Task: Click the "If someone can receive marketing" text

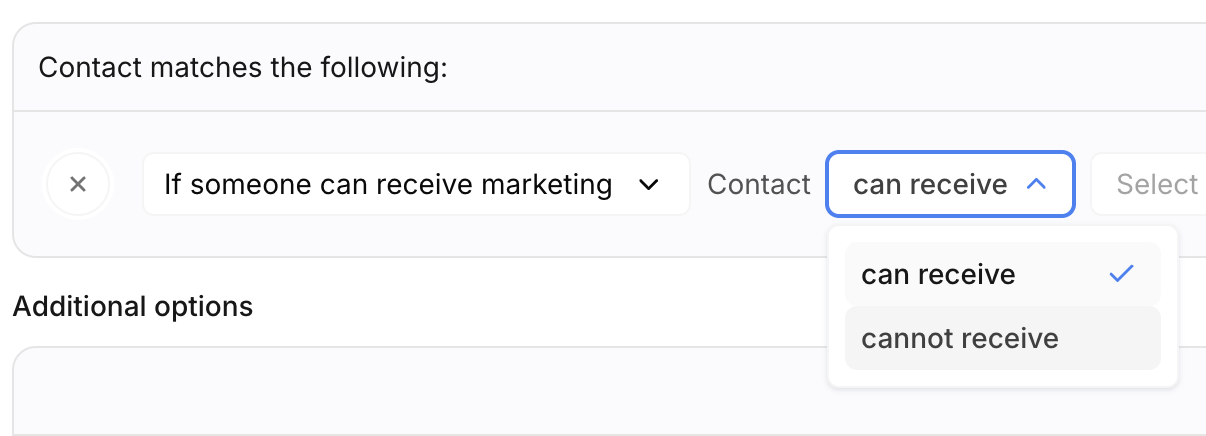Action: 388,184
